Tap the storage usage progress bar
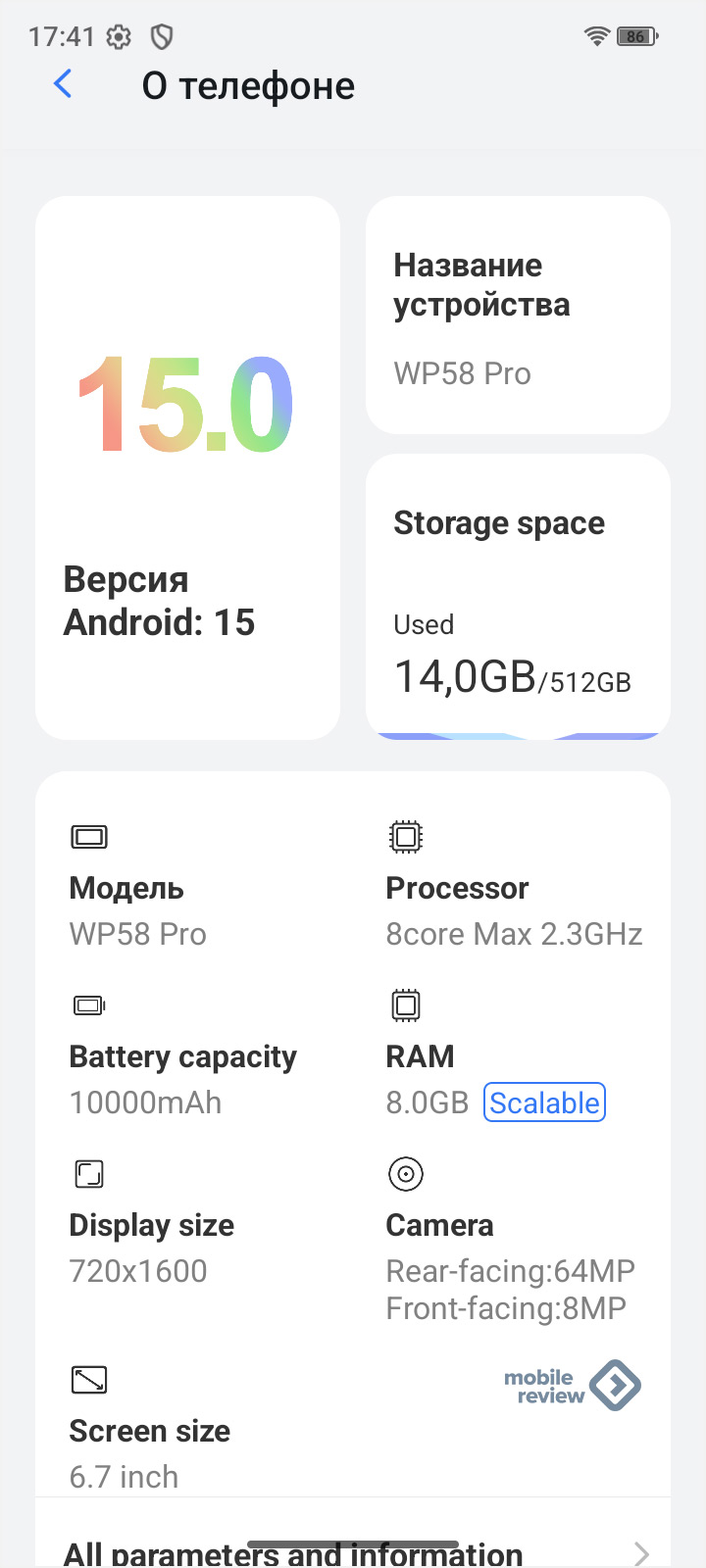706x1568 pixels. tap(518, 735)
